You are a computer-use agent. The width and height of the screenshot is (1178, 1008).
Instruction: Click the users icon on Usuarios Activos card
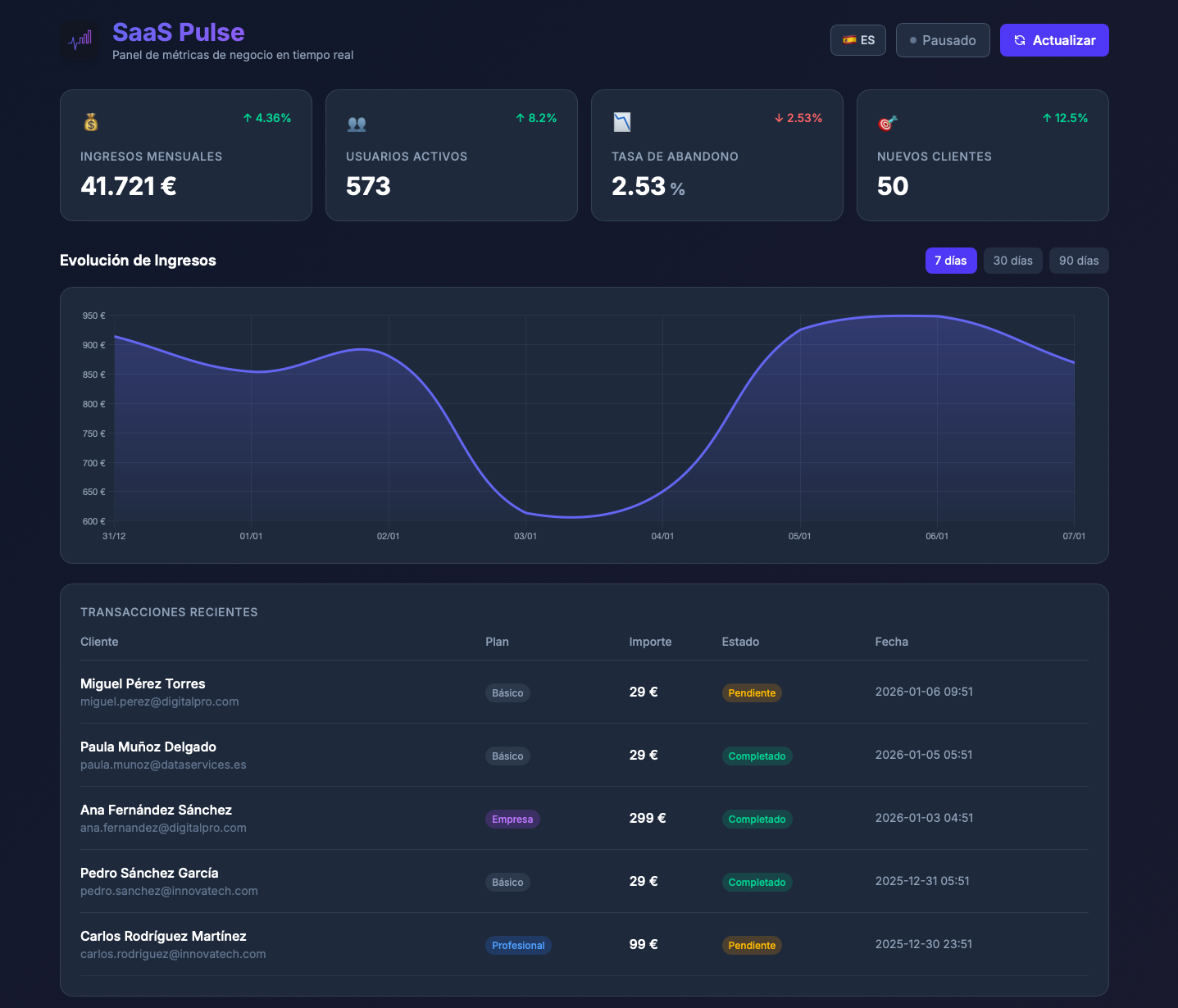click(x=357, y=122)
